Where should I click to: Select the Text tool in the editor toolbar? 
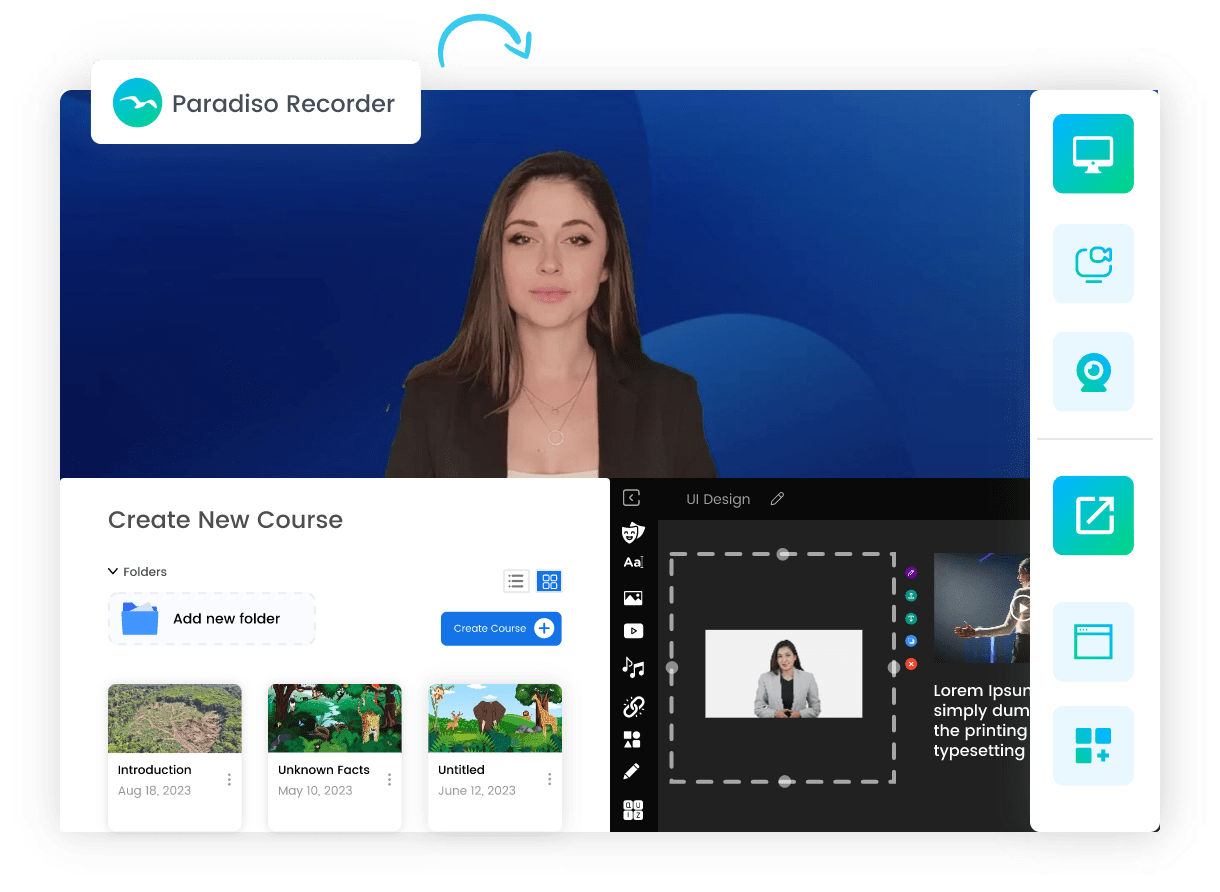click(633, 561)
